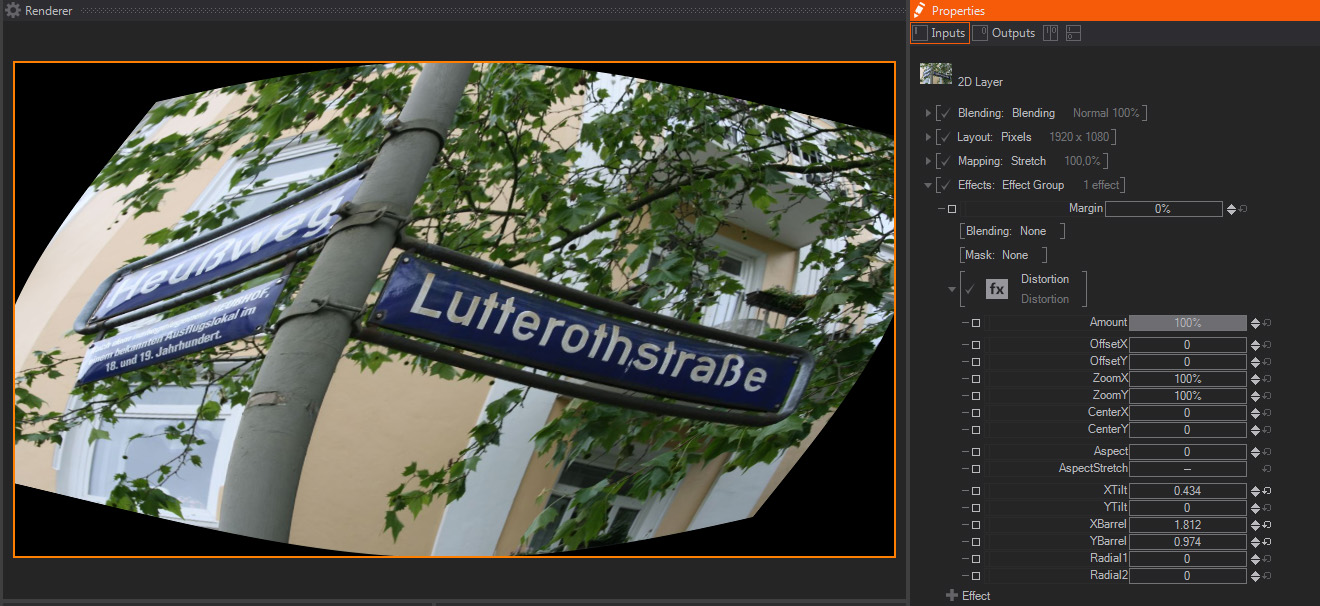Reset XBarrel using its reset icon

[1267, 525]
